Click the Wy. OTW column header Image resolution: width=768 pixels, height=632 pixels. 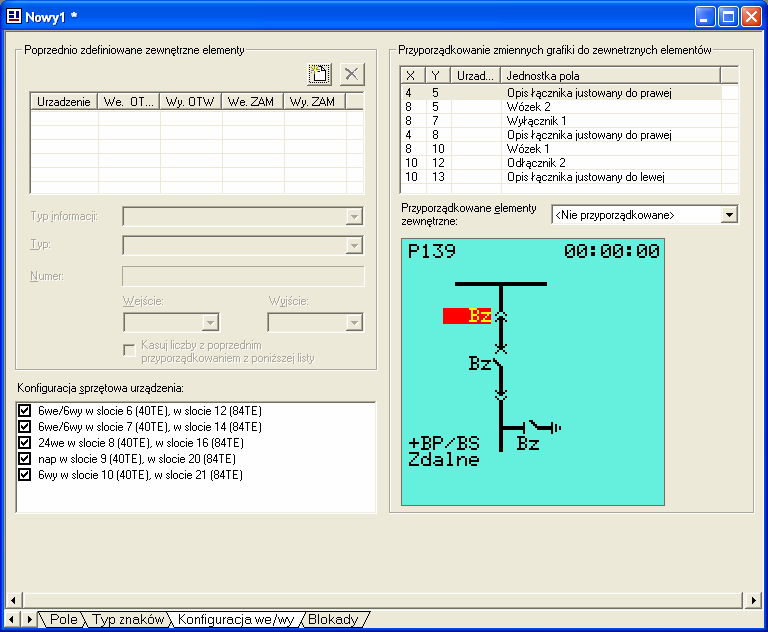coord(190,101)
